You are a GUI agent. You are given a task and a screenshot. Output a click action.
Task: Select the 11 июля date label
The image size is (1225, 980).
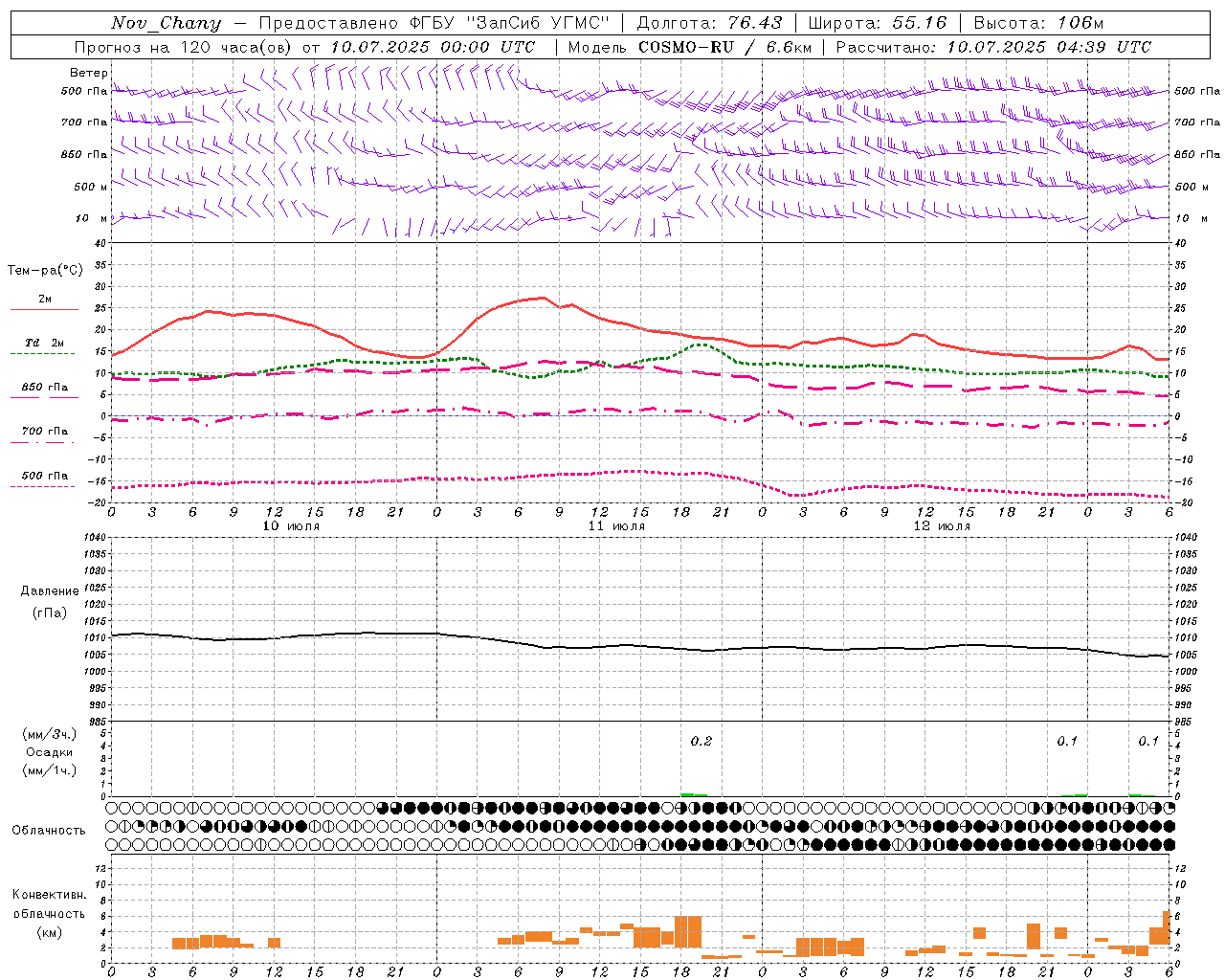pos(616,526)
